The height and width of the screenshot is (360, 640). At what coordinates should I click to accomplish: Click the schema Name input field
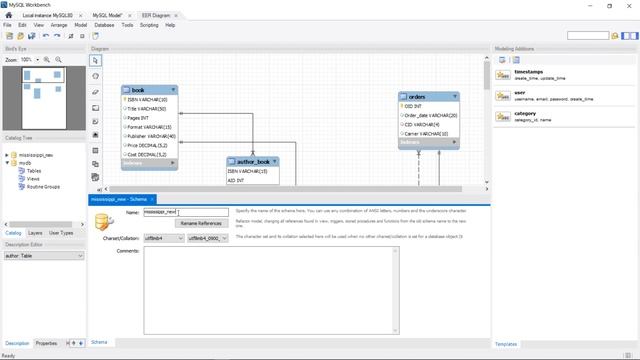click(186, 212)
